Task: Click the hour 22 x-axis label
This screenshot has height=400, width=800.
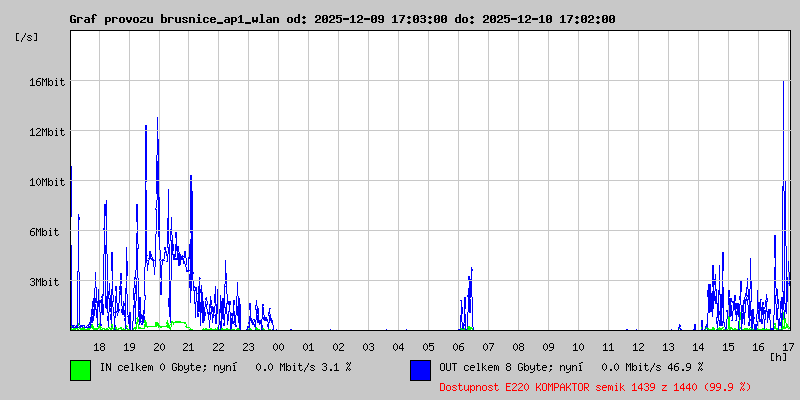Action: tap(219, 347)
